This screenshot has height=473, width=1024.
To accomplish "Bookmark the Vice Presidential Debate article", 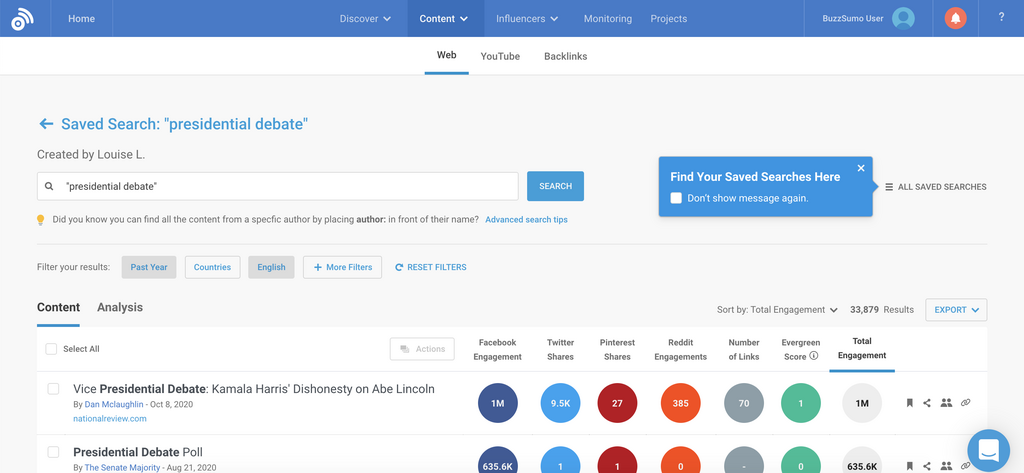I will point(909,403).
